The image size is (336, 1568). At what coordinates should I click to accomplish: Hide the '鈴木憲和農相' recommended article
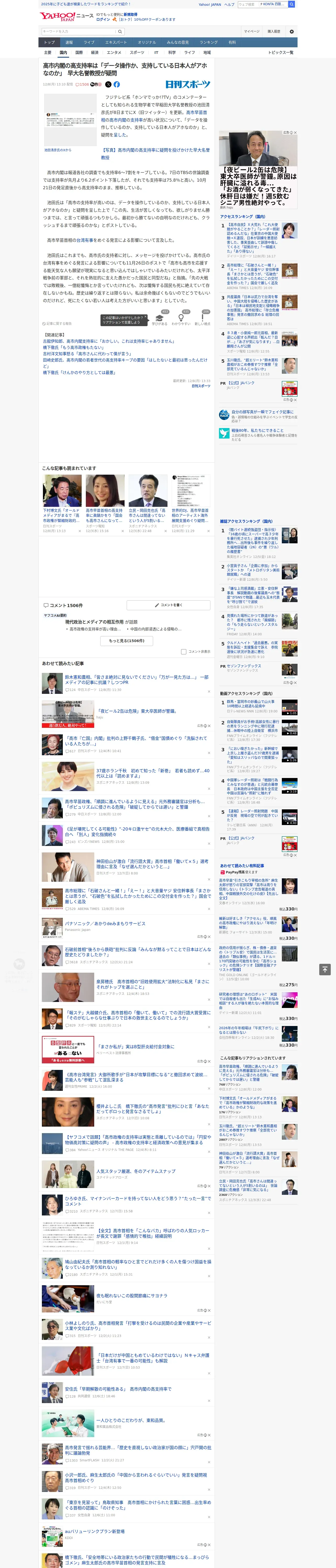pyautogui.click(x=209, y=691)
